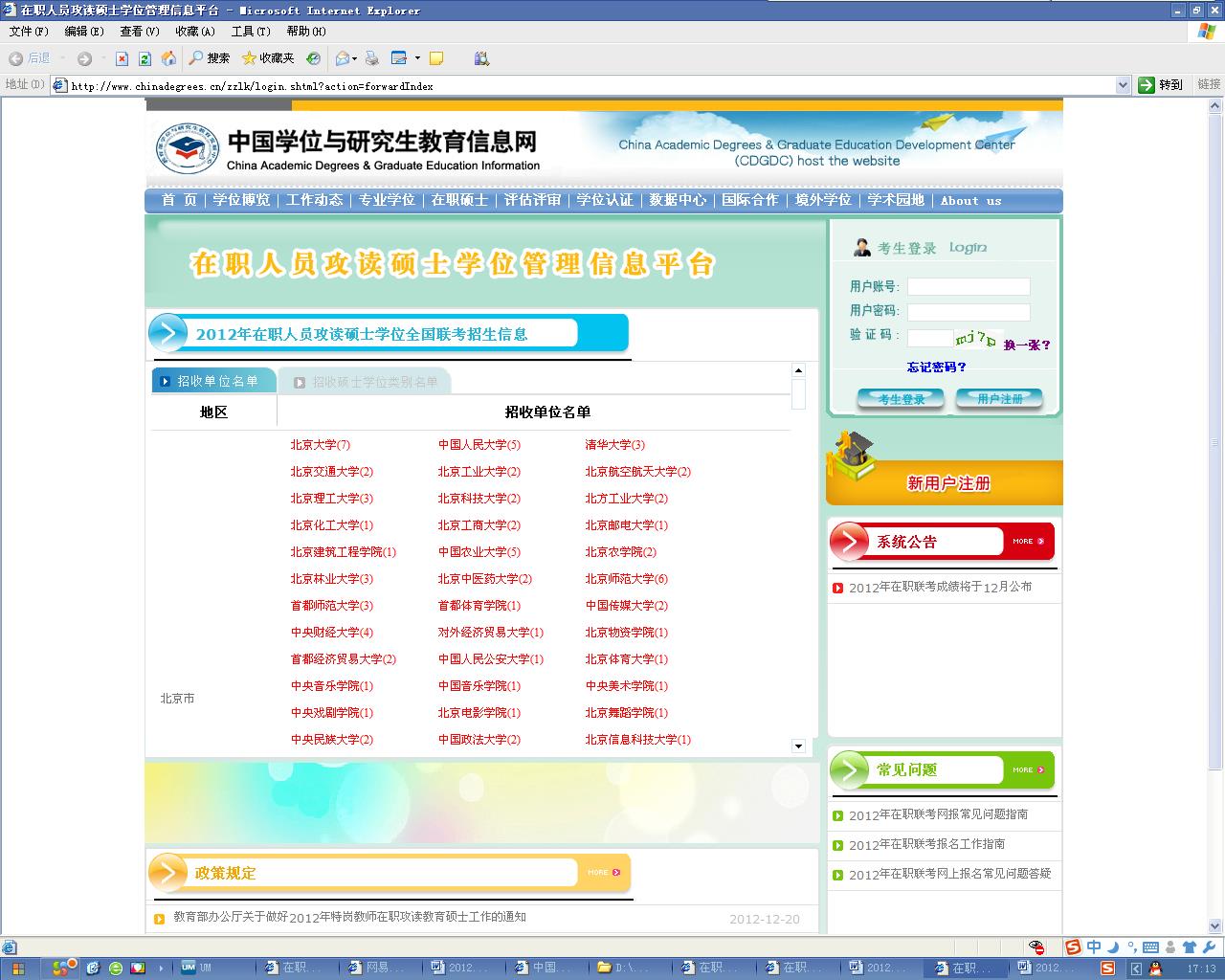
Task: Open 系统公告 MORE button
Action: (x=1028, y=542)
